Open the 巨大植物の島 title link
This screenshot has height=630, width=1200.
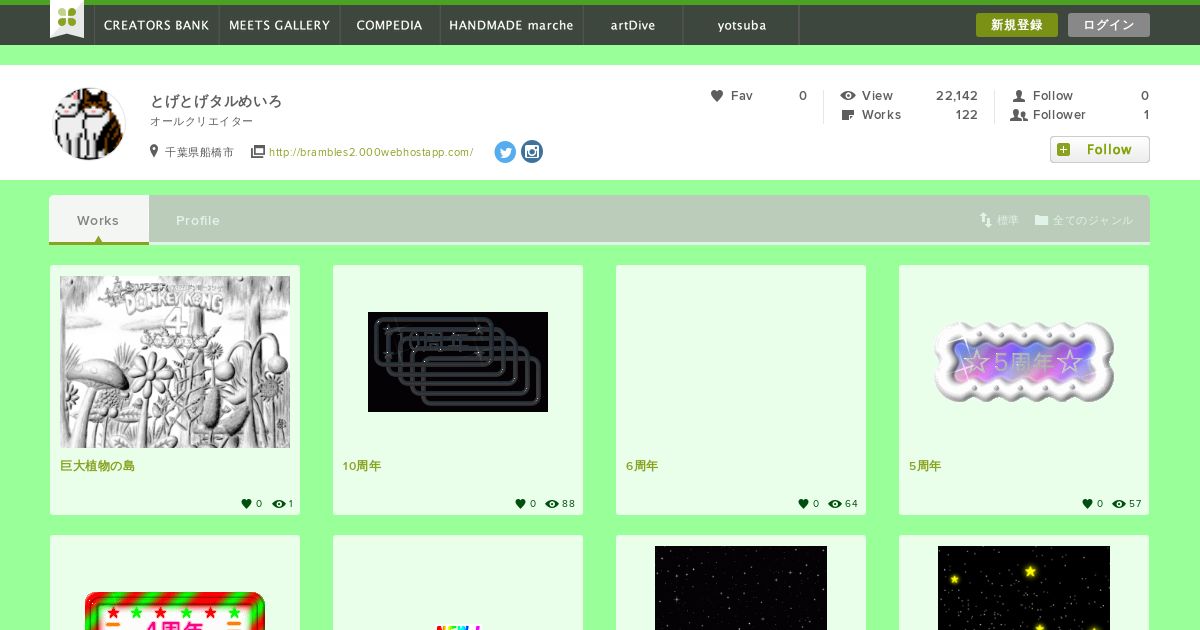(x=97, y=466)
